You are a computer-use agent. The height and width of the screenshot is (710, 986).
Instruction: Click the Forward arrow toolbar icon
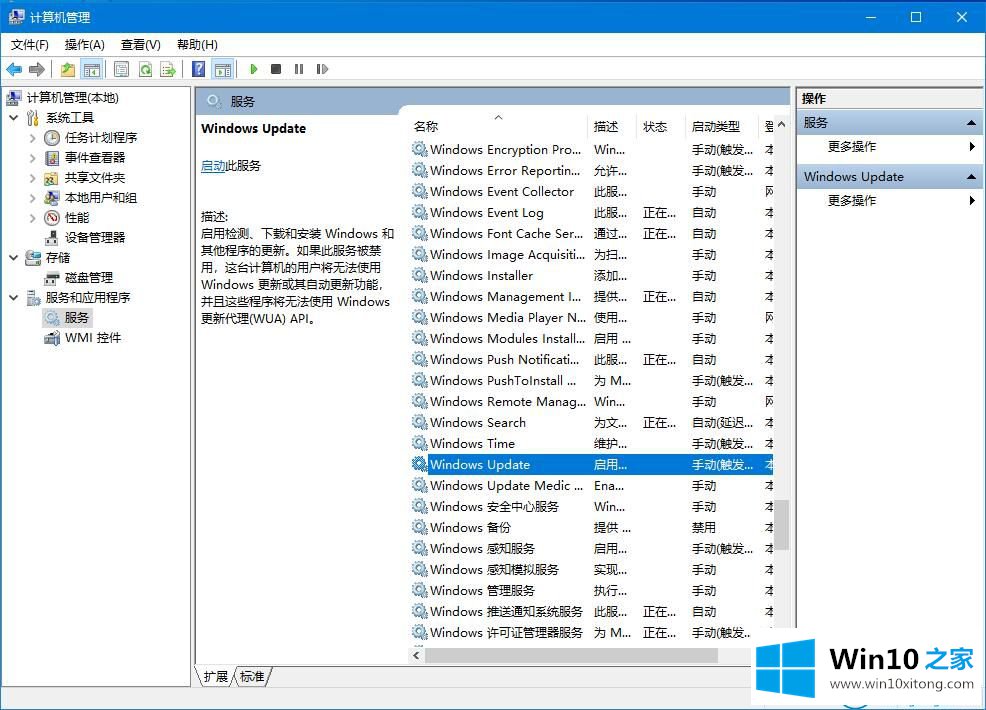click(37, 69)
